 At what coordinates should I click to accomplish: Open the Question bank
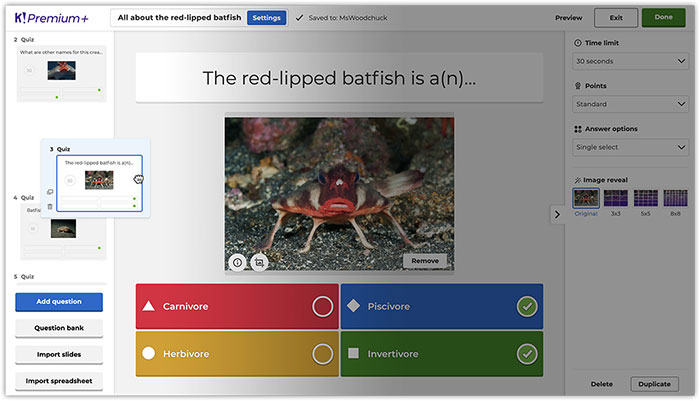[x=59, y=328]
